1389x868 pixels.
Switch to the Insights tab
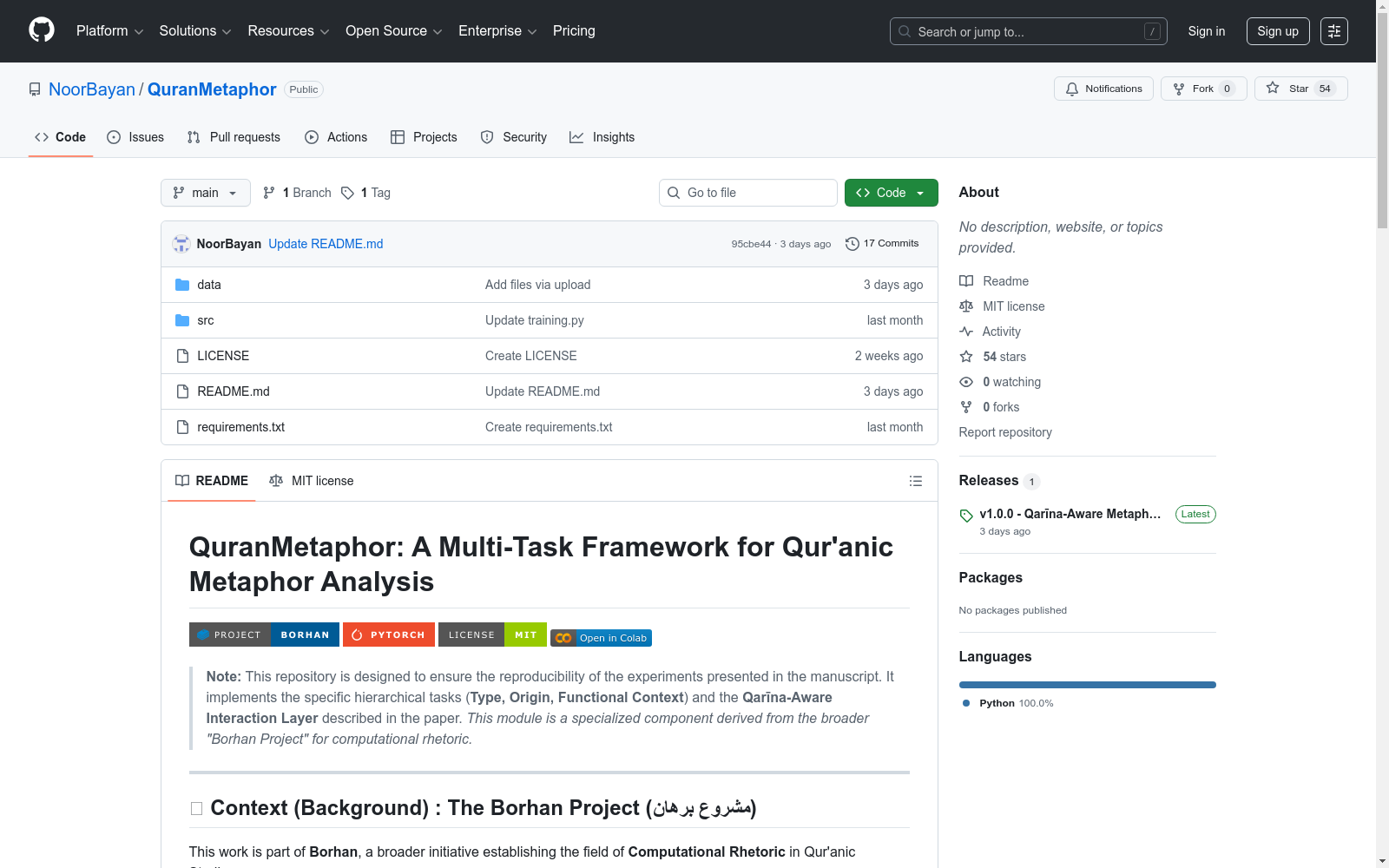602,137
